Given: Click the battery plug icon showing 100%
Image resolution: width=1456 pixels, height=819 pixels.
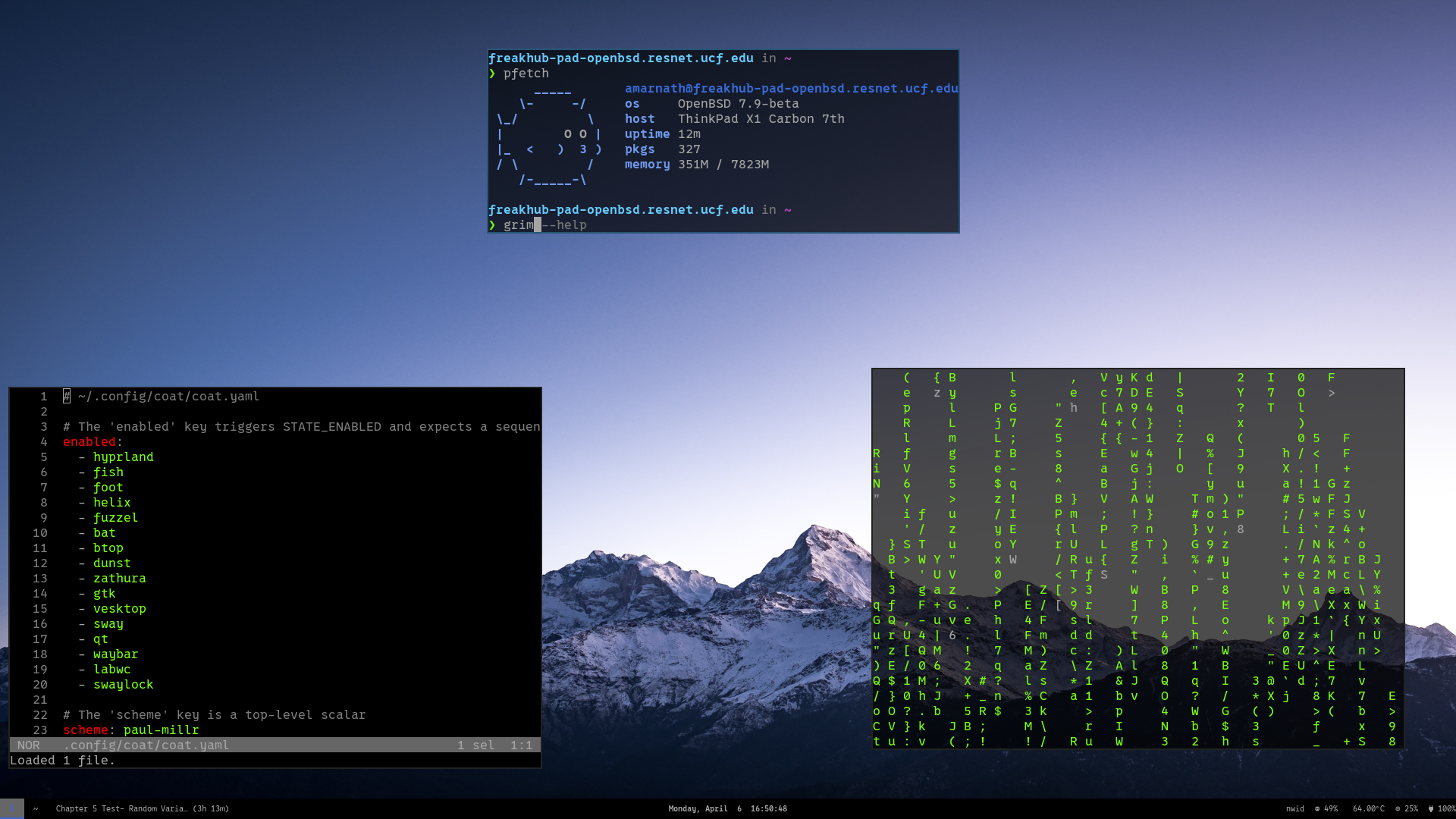Looking at the screenshot, I should click(x=1429, y=808).
